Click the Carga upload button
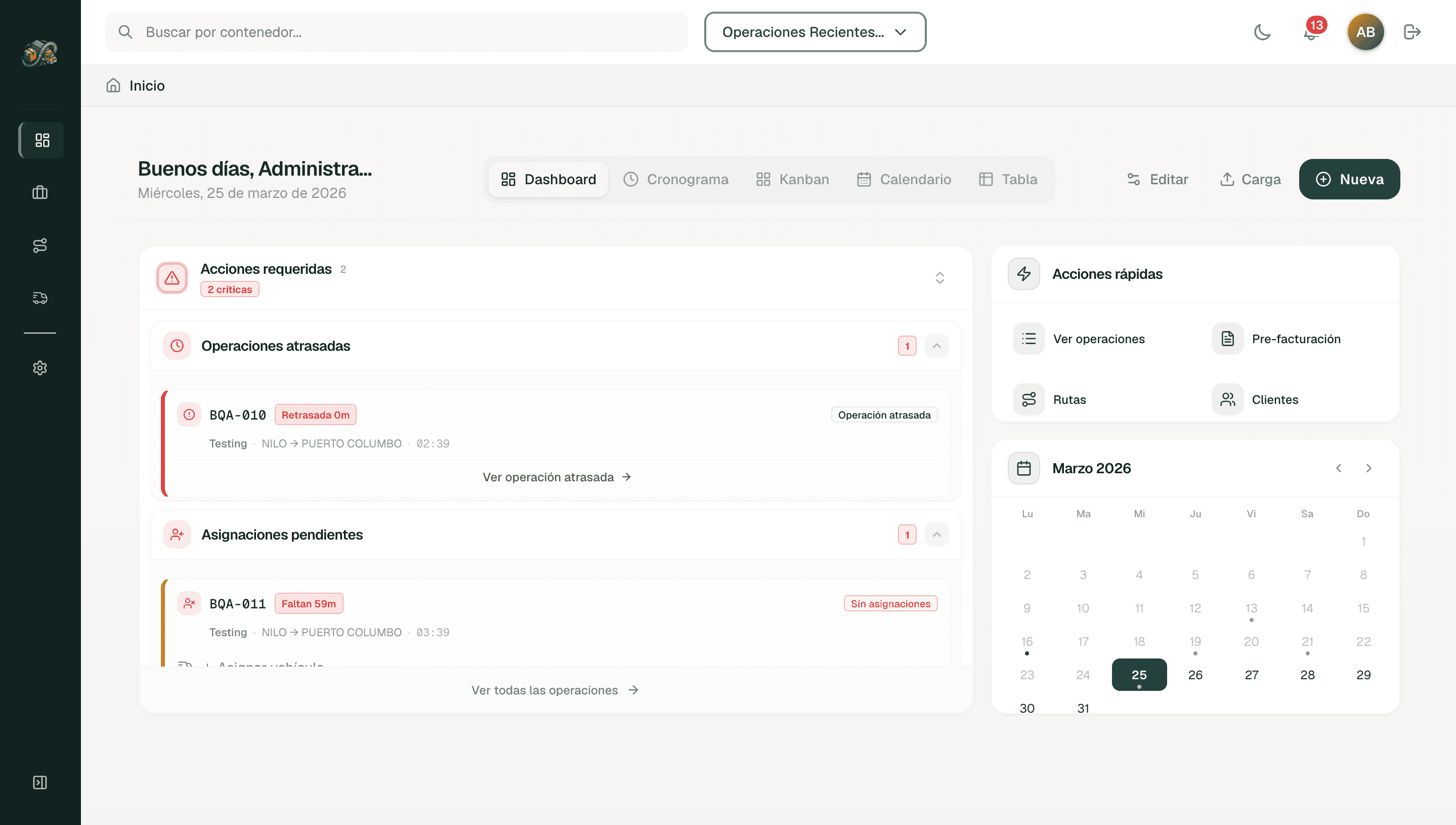Viewport: 1456px width, 825px height. click(x=1250, y=180)
